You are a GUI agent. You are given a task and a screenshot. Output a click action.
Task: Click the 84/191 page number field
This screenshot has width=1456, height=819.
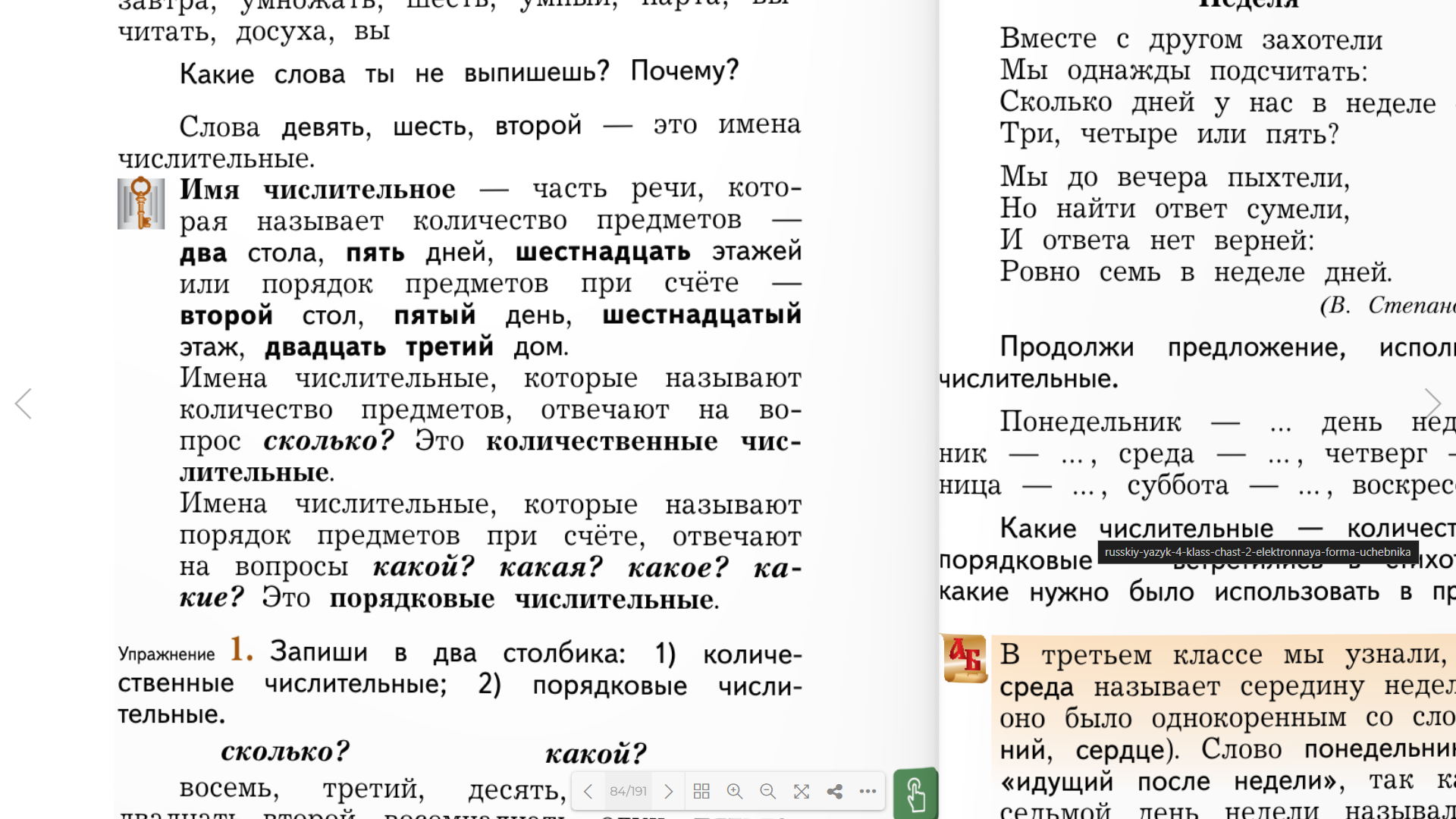click(629, 792)
